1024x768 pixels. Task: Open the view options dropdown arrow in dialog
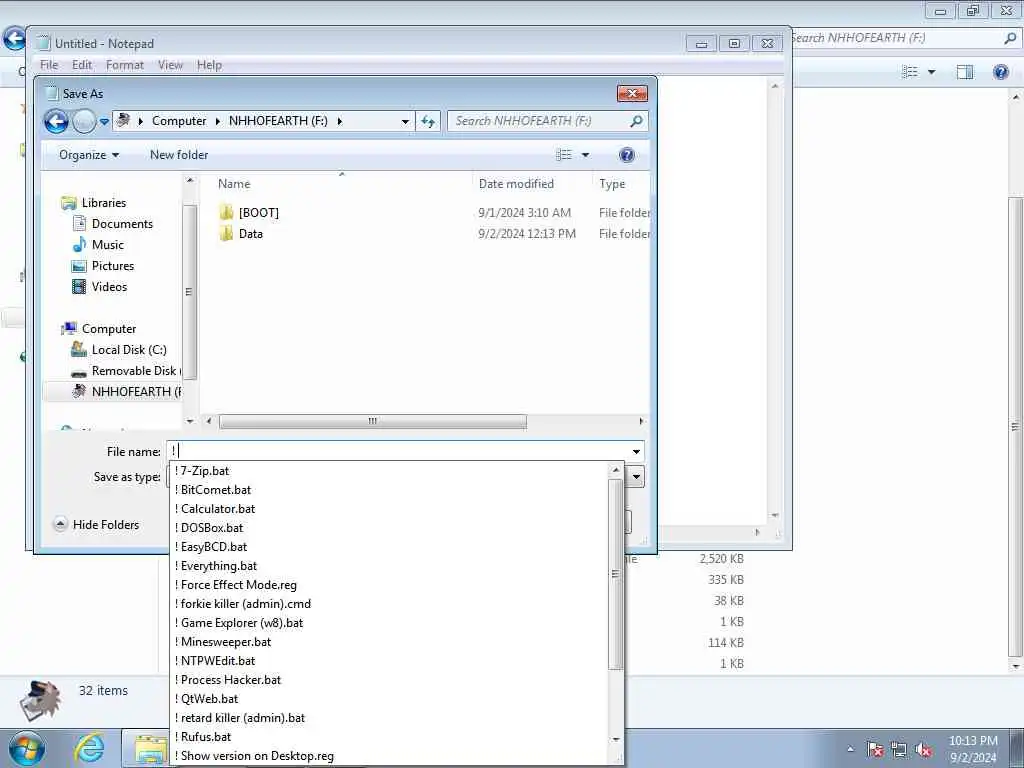(x=585, y=155)
